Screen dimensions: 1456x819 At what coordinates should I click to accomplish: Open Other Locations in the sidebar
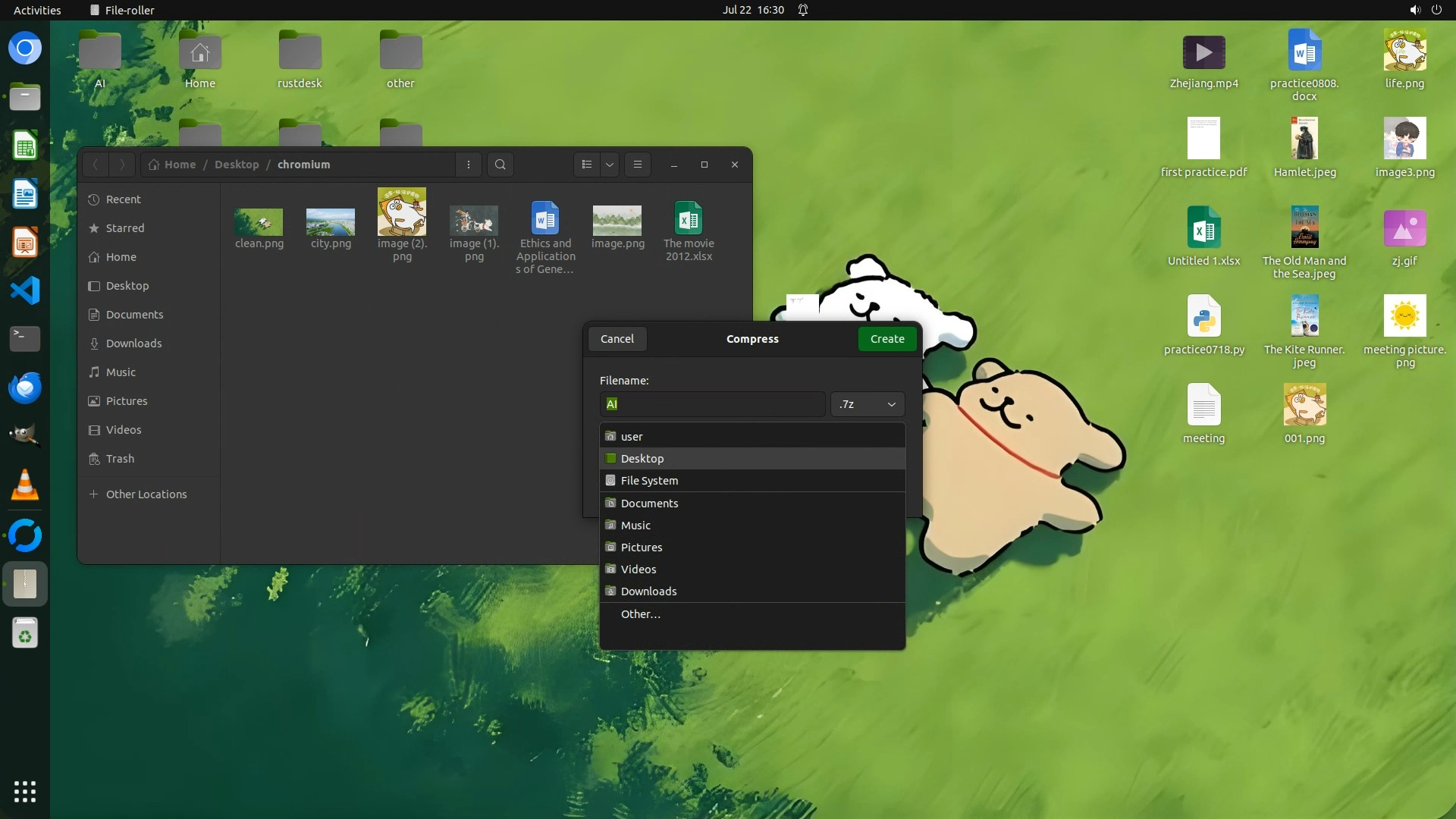pyautogui.click(x=146, y=494)
